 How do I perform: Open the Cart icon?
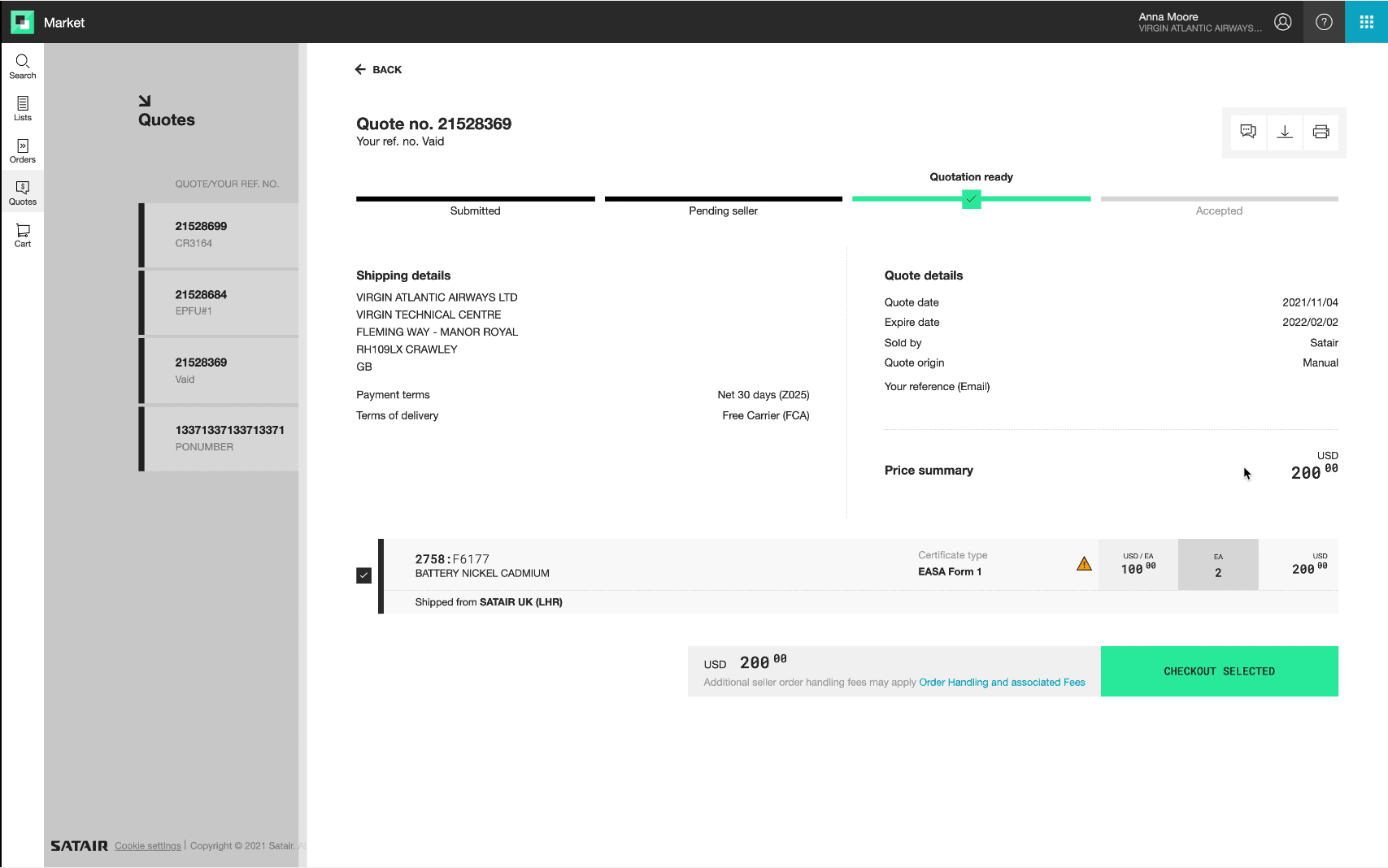click(23, 235)
